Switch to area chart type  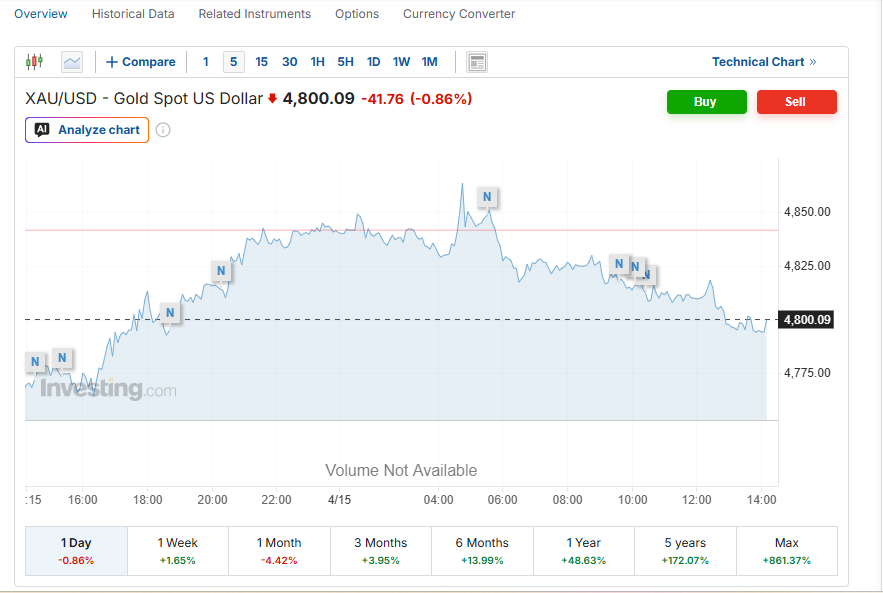coord(72,62)
